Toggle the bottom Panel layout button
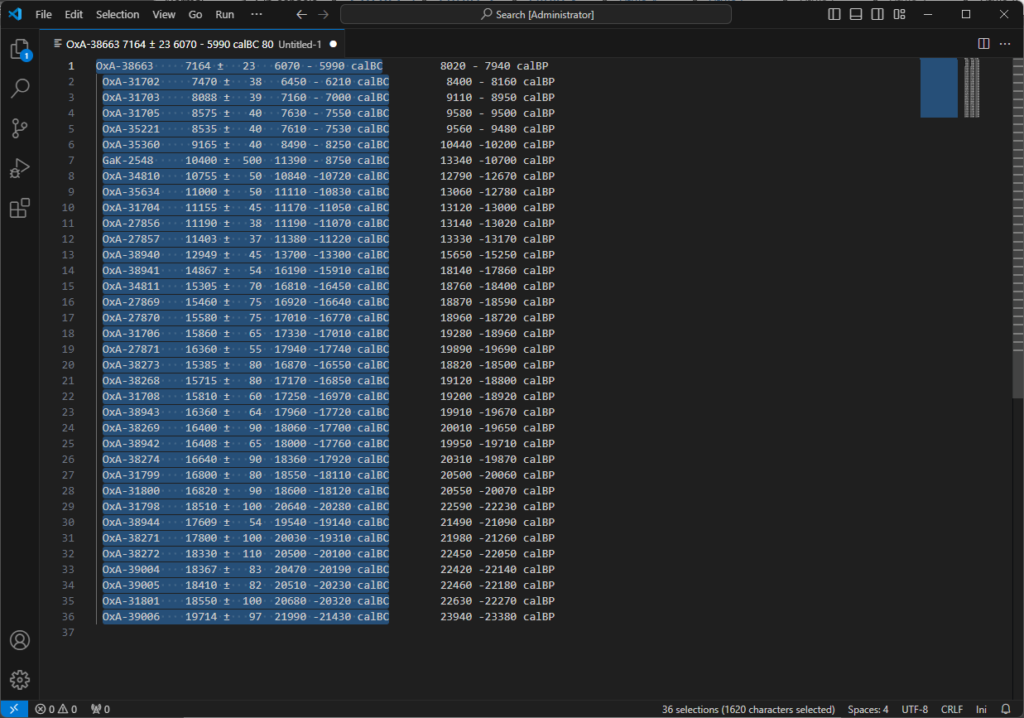Screen dimensions: 1024x718 coord(856,15)
